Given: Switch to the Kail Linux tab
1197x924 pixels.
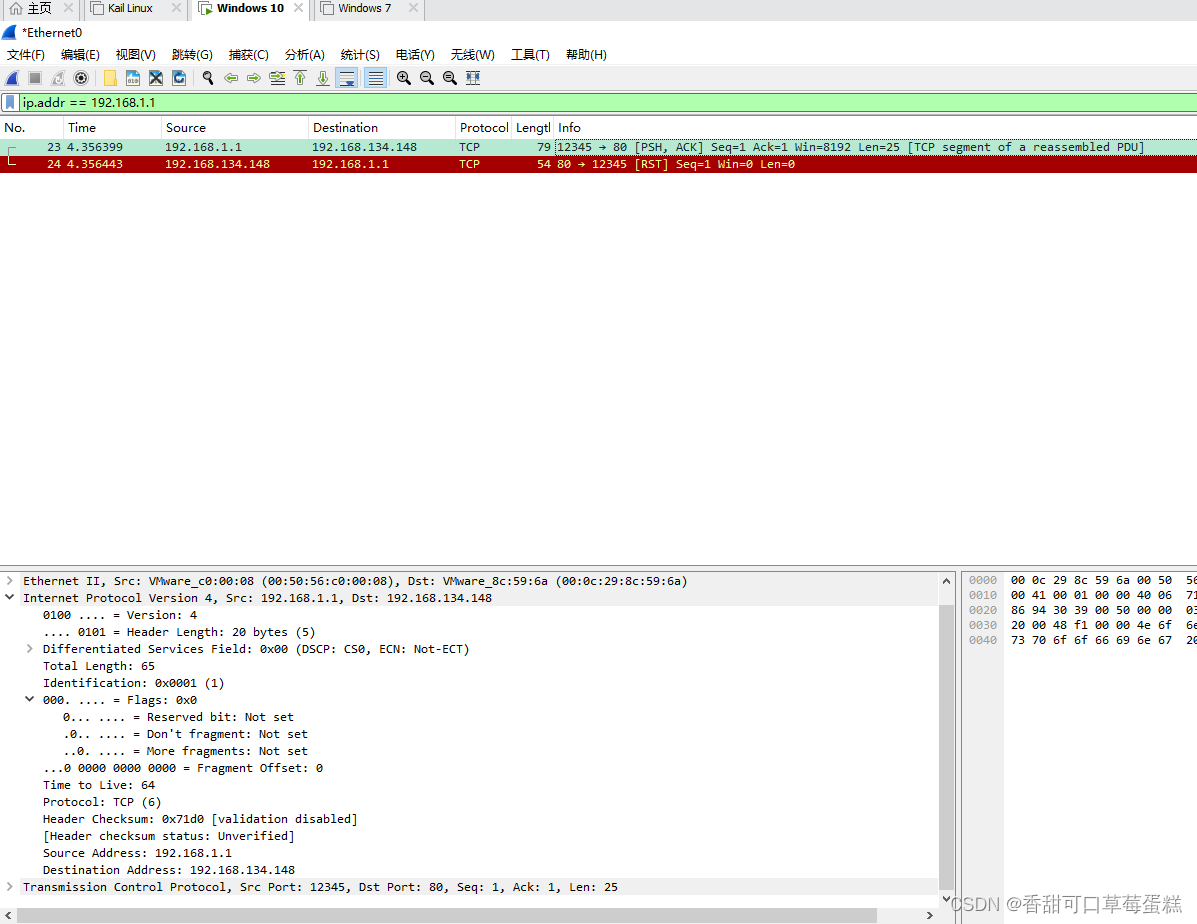Looking at the screenshot, I should [130, 9].
